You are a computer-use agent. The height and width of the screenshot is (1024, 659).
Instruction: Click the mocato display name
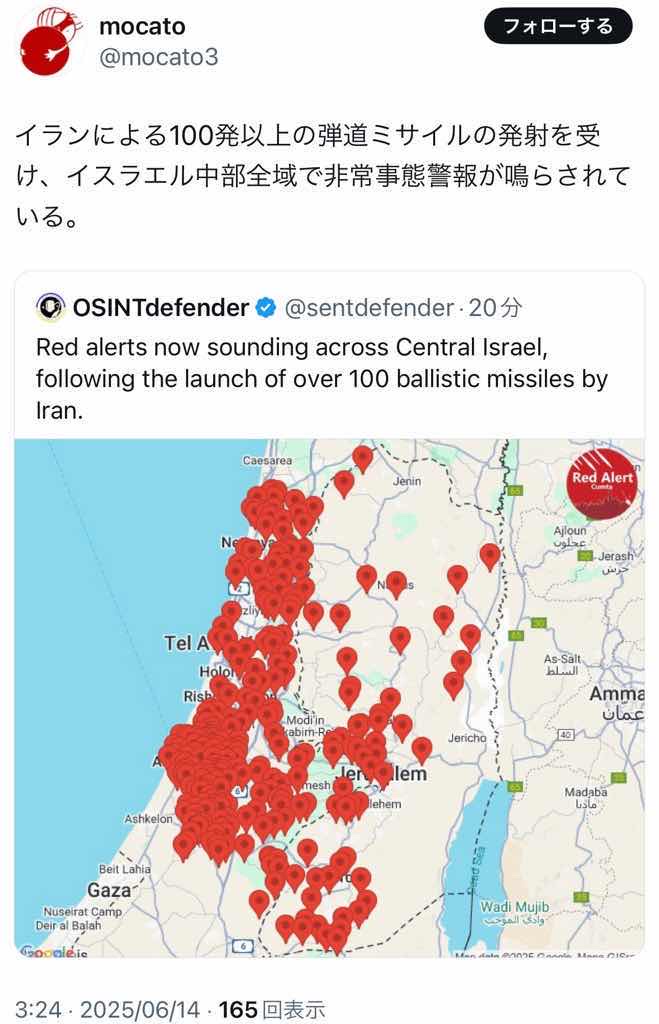coord(142,26)
